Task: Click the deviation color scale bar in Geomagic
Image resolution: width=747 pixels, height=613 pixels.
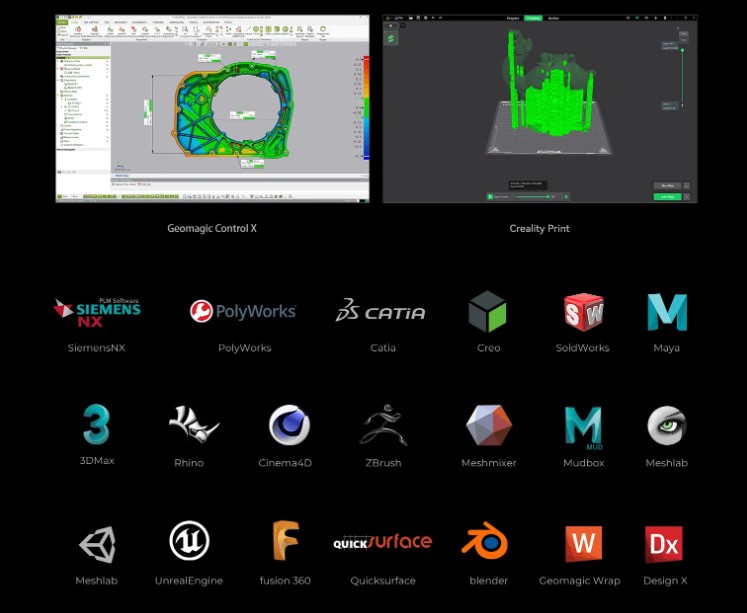Action: (x=366, y=108)
